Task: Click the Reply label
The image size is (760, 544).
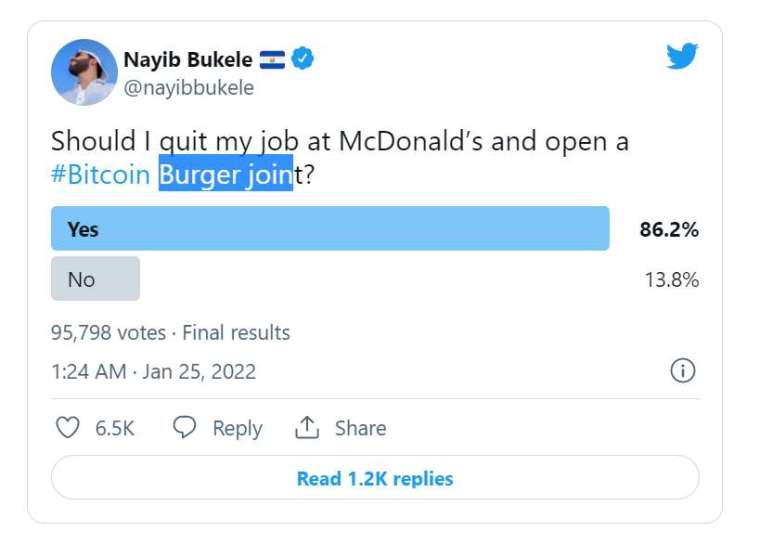Action: click(x=238, y=429)
